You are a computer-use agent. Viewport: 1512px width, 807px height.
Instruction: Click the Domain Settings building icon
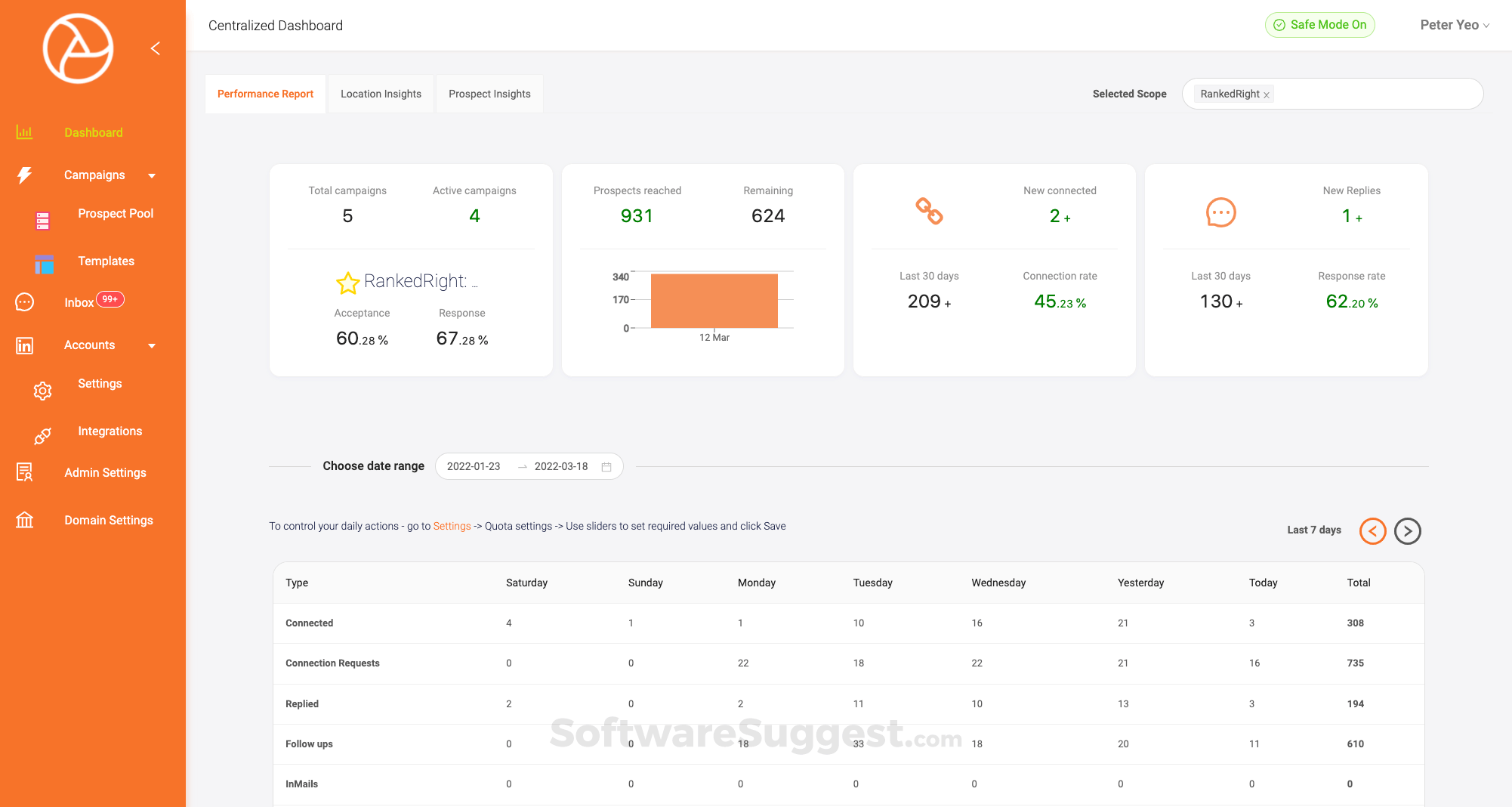click(24, 520)
